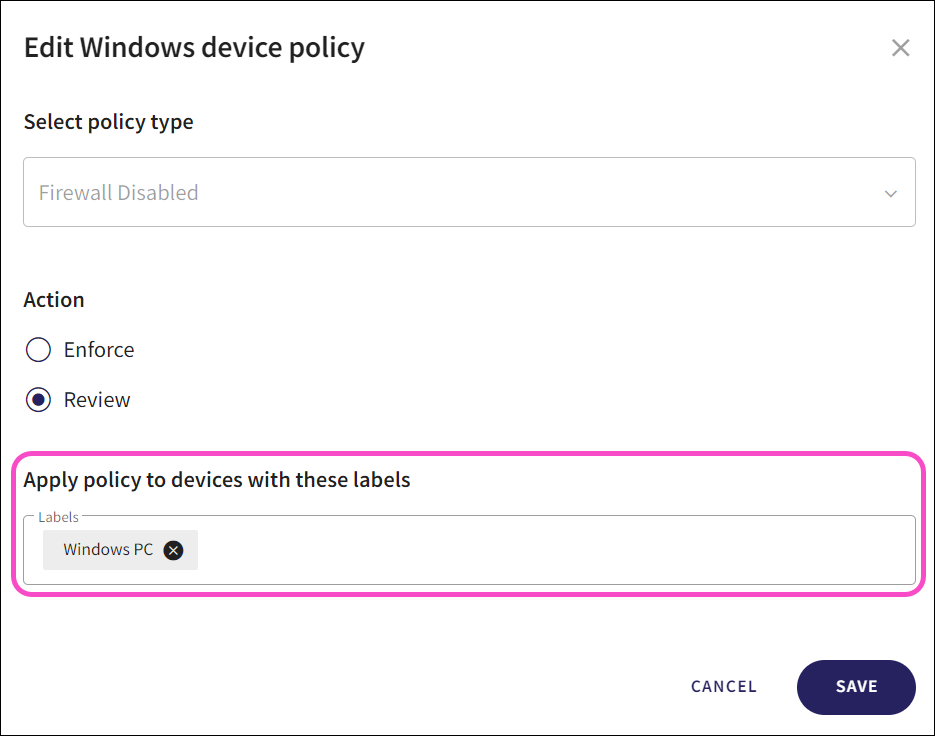Click the small Labels field caption

tap(58, 517)
